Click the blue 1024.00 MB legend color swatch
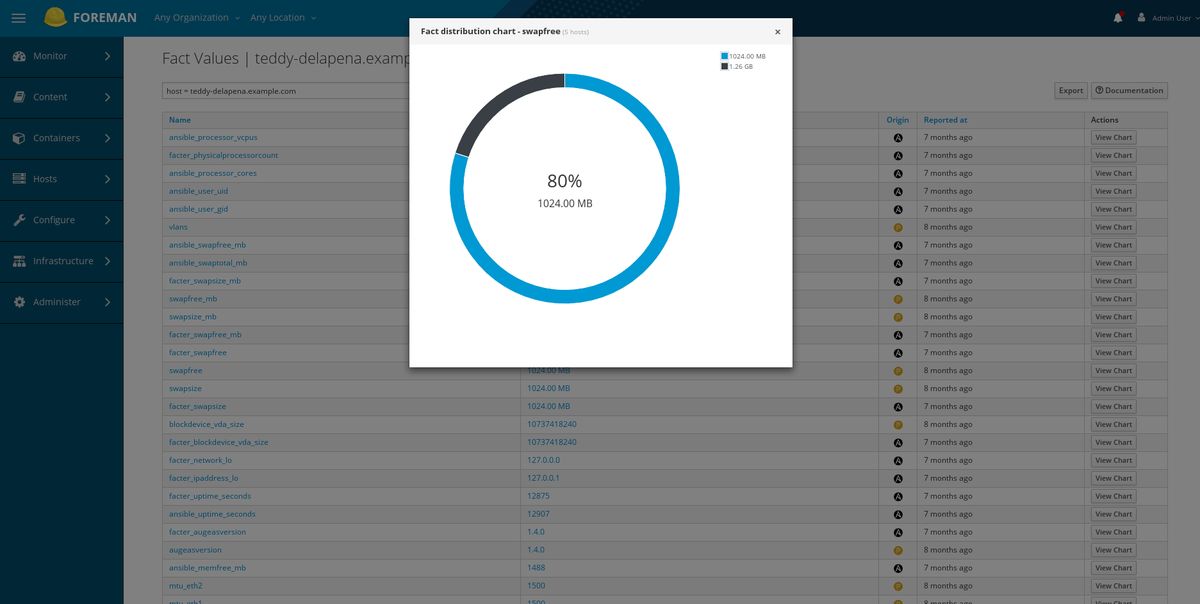This screenshot has height=604, width=1200. (x=724, y=55)
